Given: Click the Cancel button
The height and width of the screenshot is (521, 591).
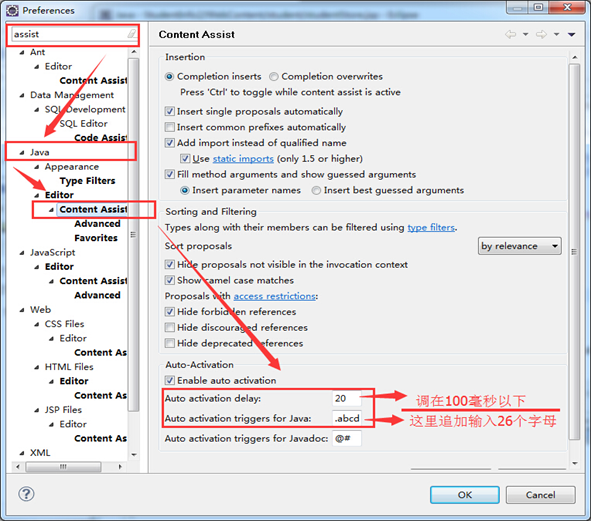Looking at the screenshot, I should tap(540, 495).
